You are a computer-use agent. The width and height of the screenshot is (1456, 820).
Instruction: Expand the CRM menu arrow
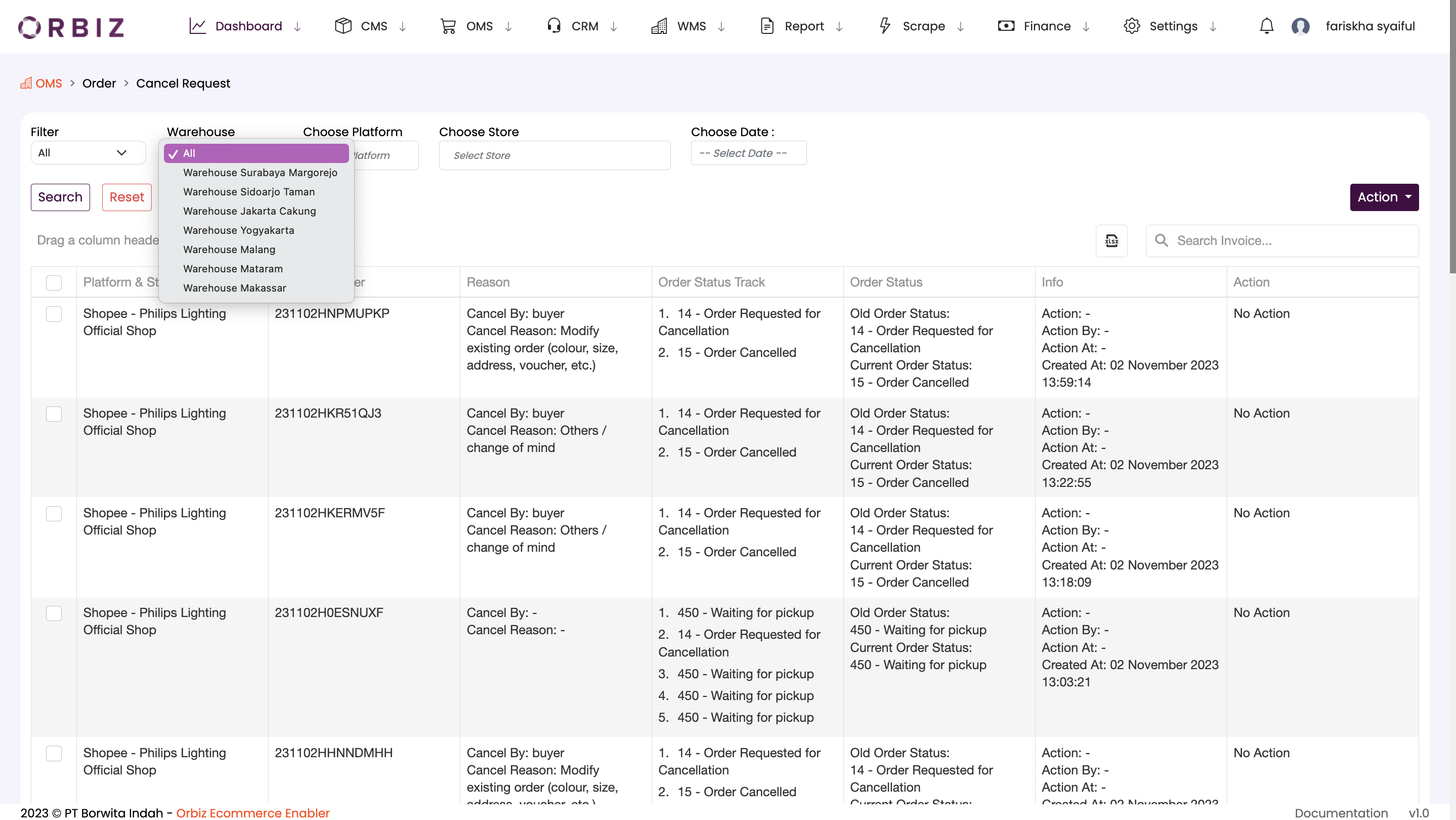[613, 27]
